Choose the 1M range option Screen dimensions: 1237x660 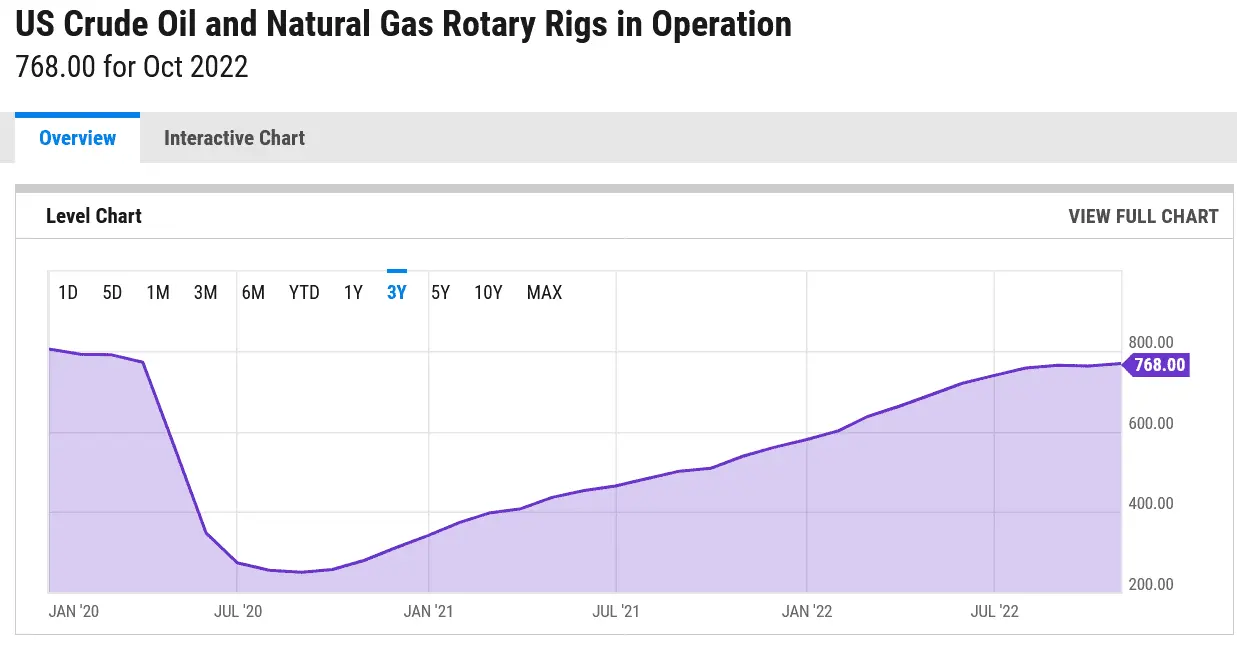pyautogui.click(x=158, y=293)
